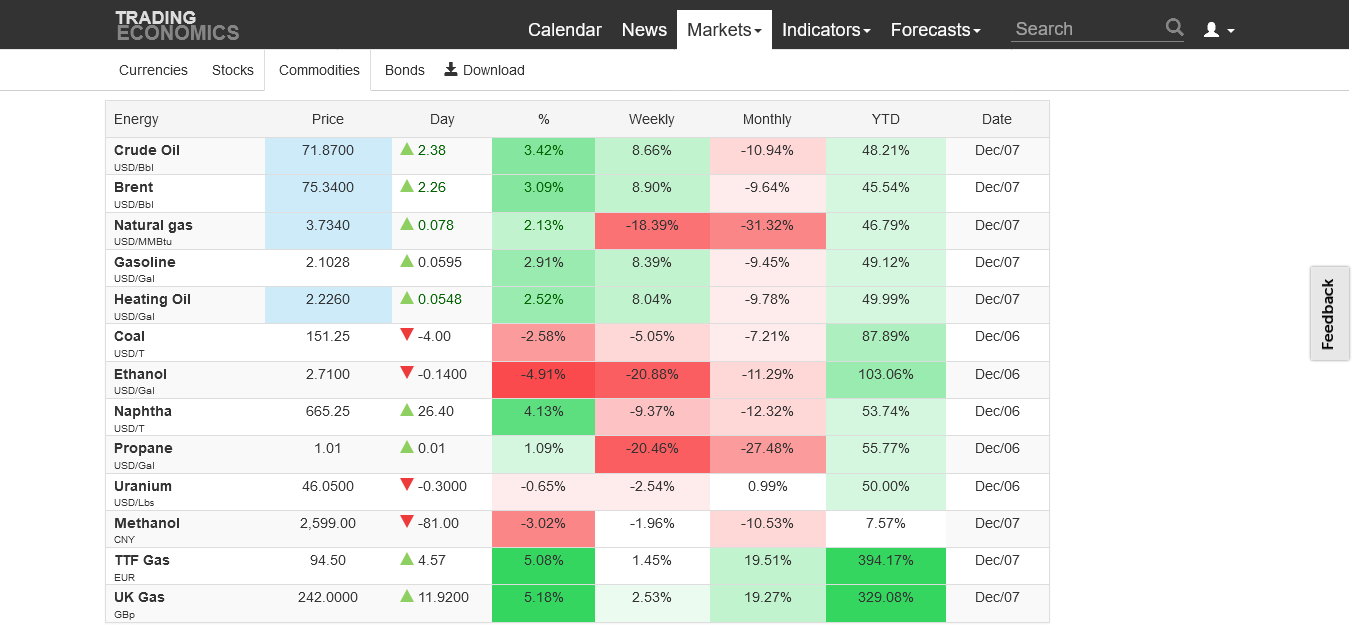Click the search magnifier icon
Image resolution: width=1366 pixels, height=643 pixels.
point(1174,28)
